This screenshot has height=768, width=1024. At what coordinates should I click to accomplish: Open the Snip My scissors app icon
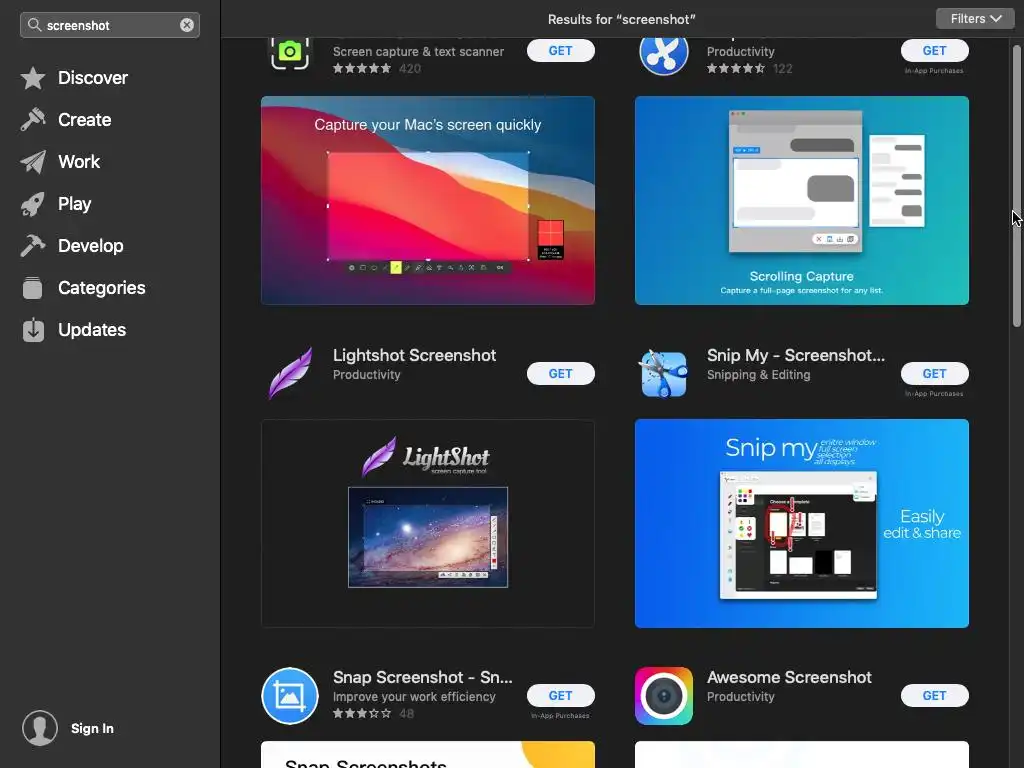[664, 374]
